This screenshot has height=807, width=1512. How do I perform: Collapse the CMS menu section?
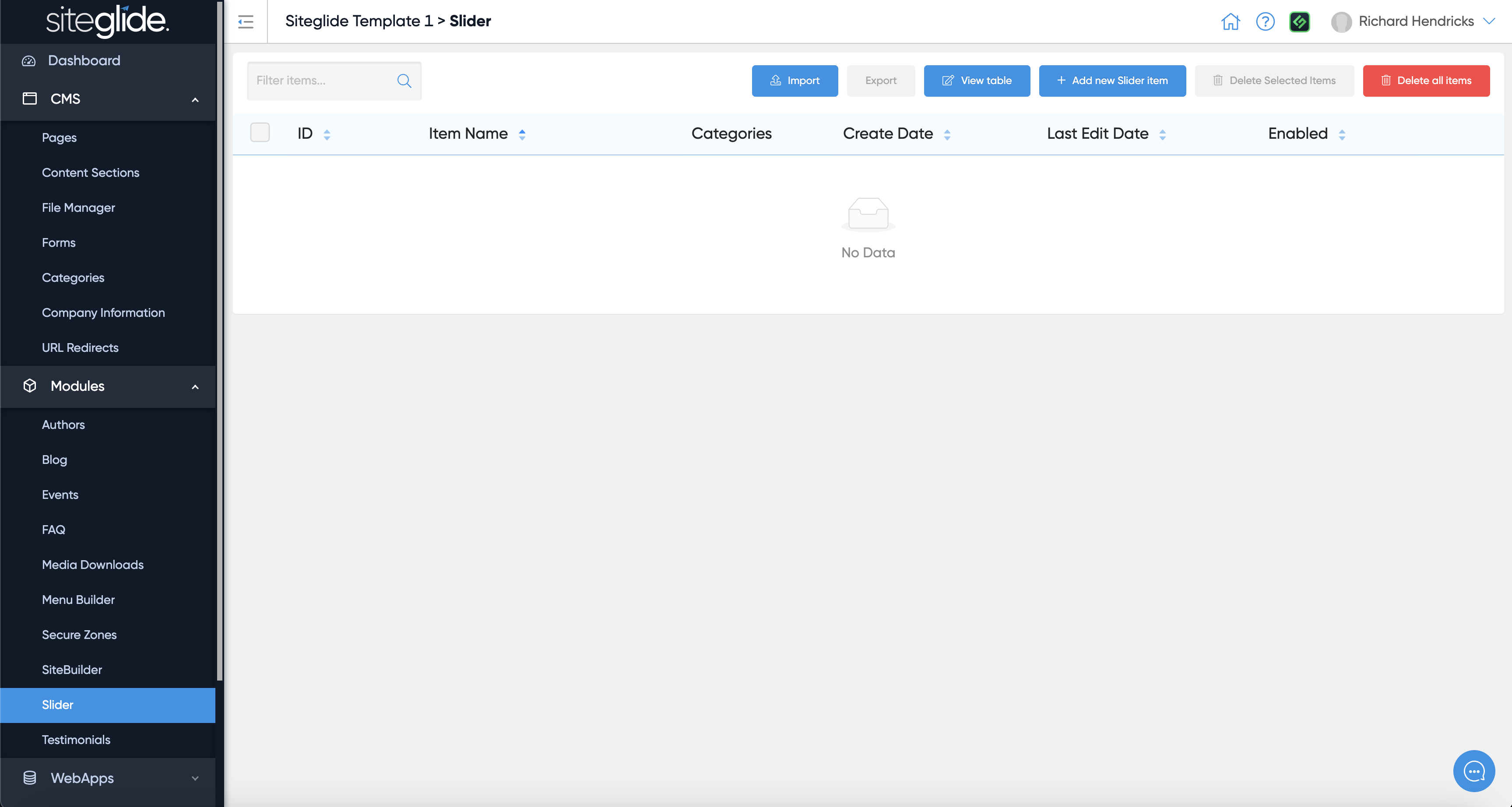(x=195, y=99)
